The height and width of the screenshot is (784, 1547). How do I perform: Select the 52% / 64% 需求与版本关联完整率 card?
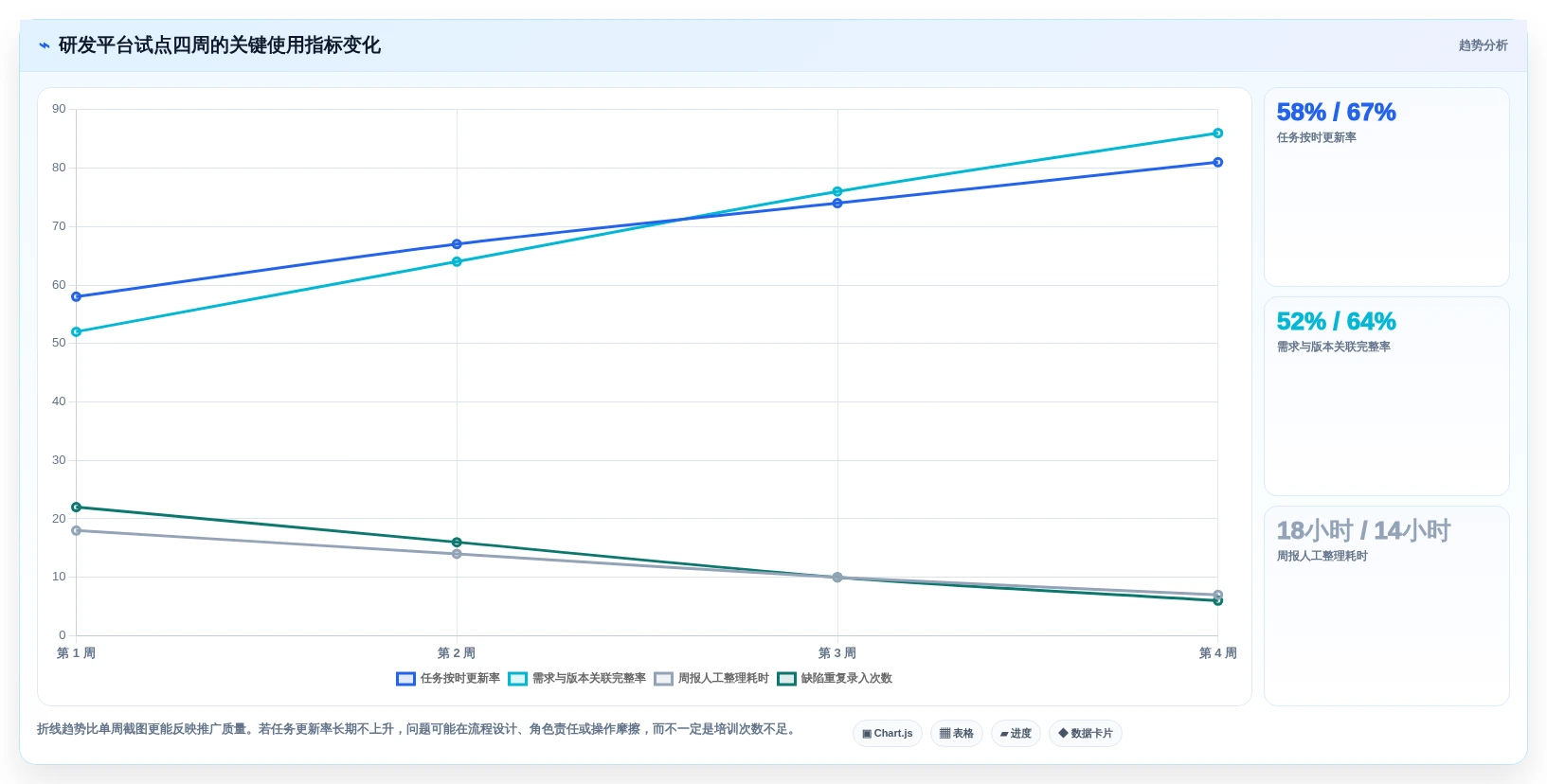point(1386,397)
